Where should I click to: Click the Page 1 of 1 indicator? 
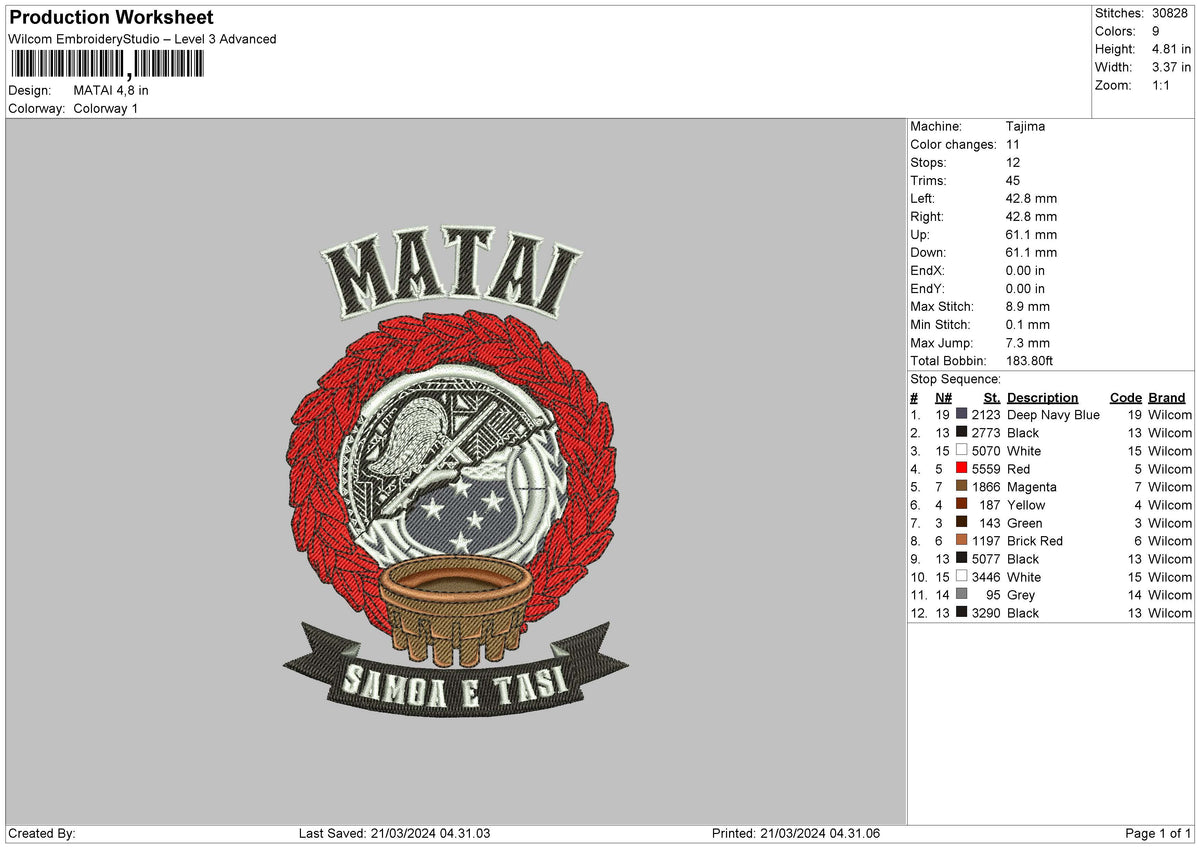coord(1158,833)
